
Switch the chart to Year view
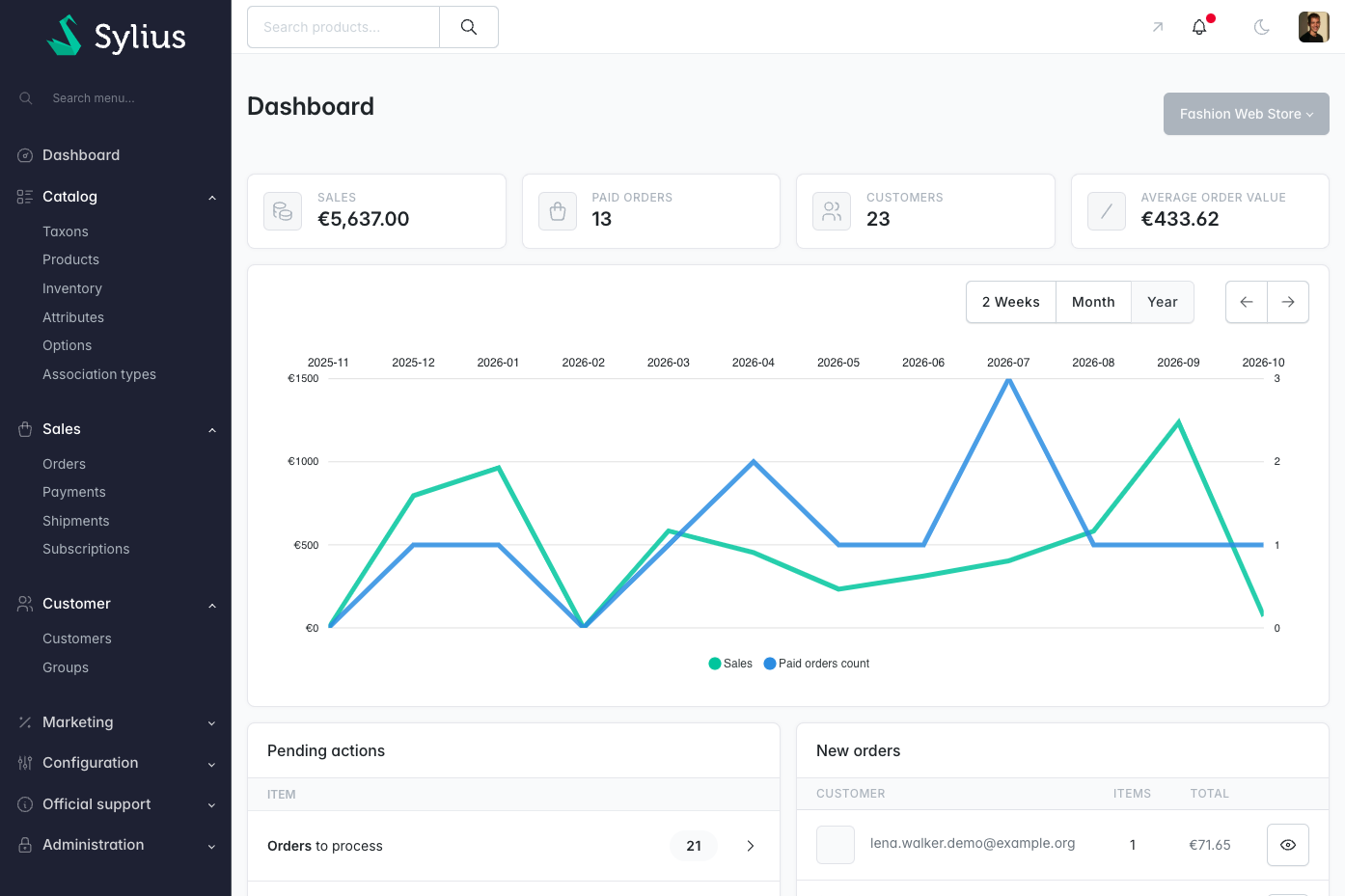pos(1163,302)
